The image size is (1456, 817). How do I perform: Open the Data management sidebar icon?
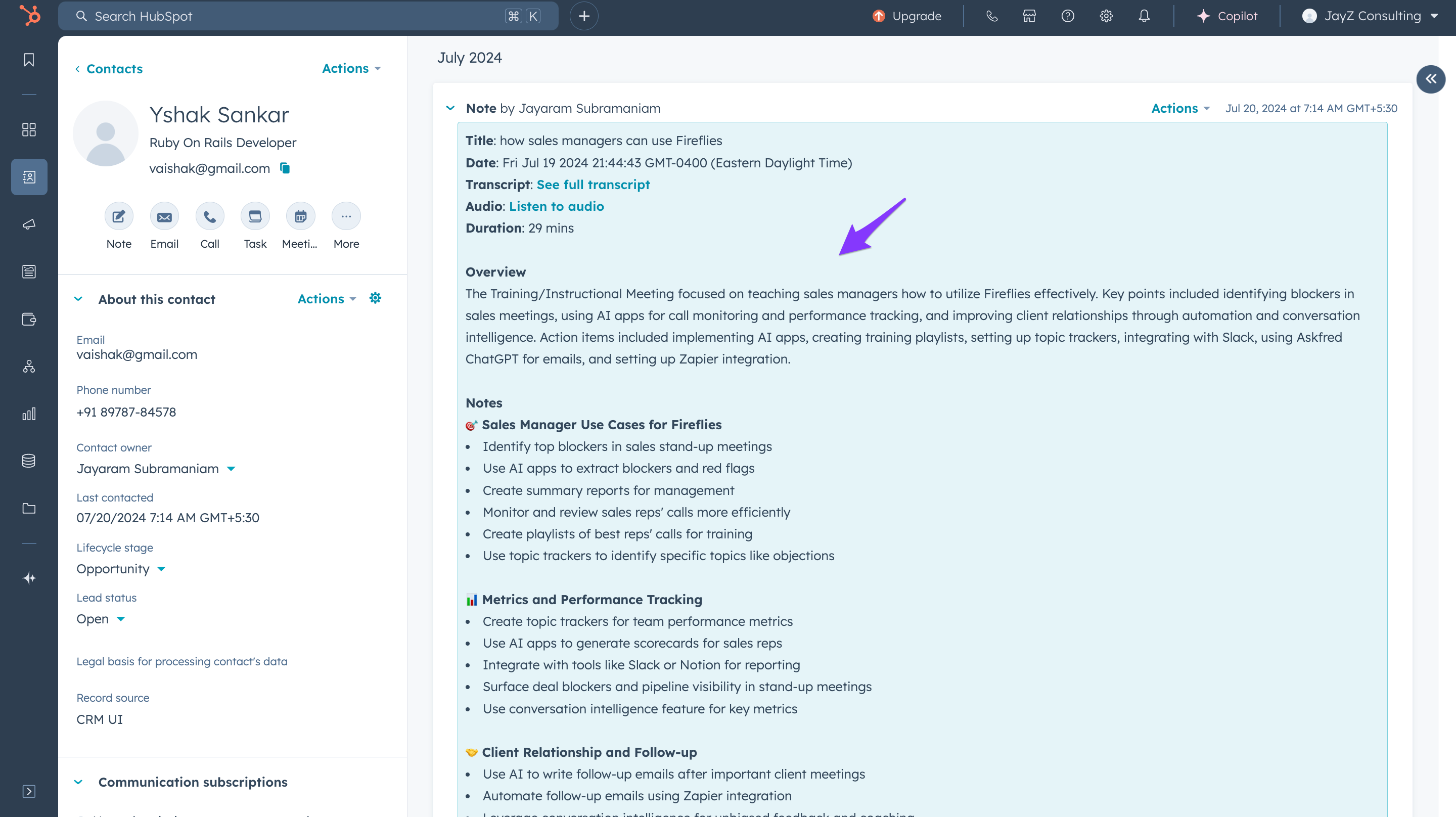(29, 461)
